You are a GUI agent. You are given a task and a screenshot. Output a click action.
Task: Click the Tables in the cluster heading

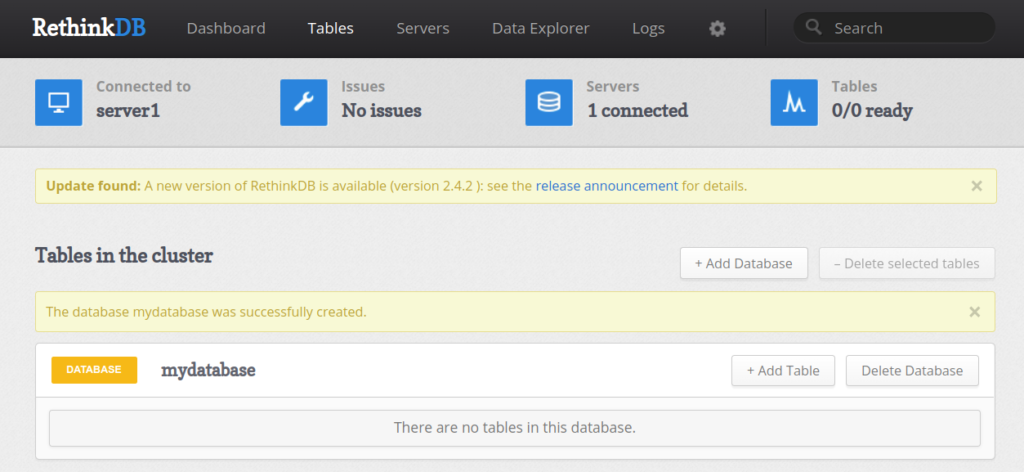(x=124, y=255)
